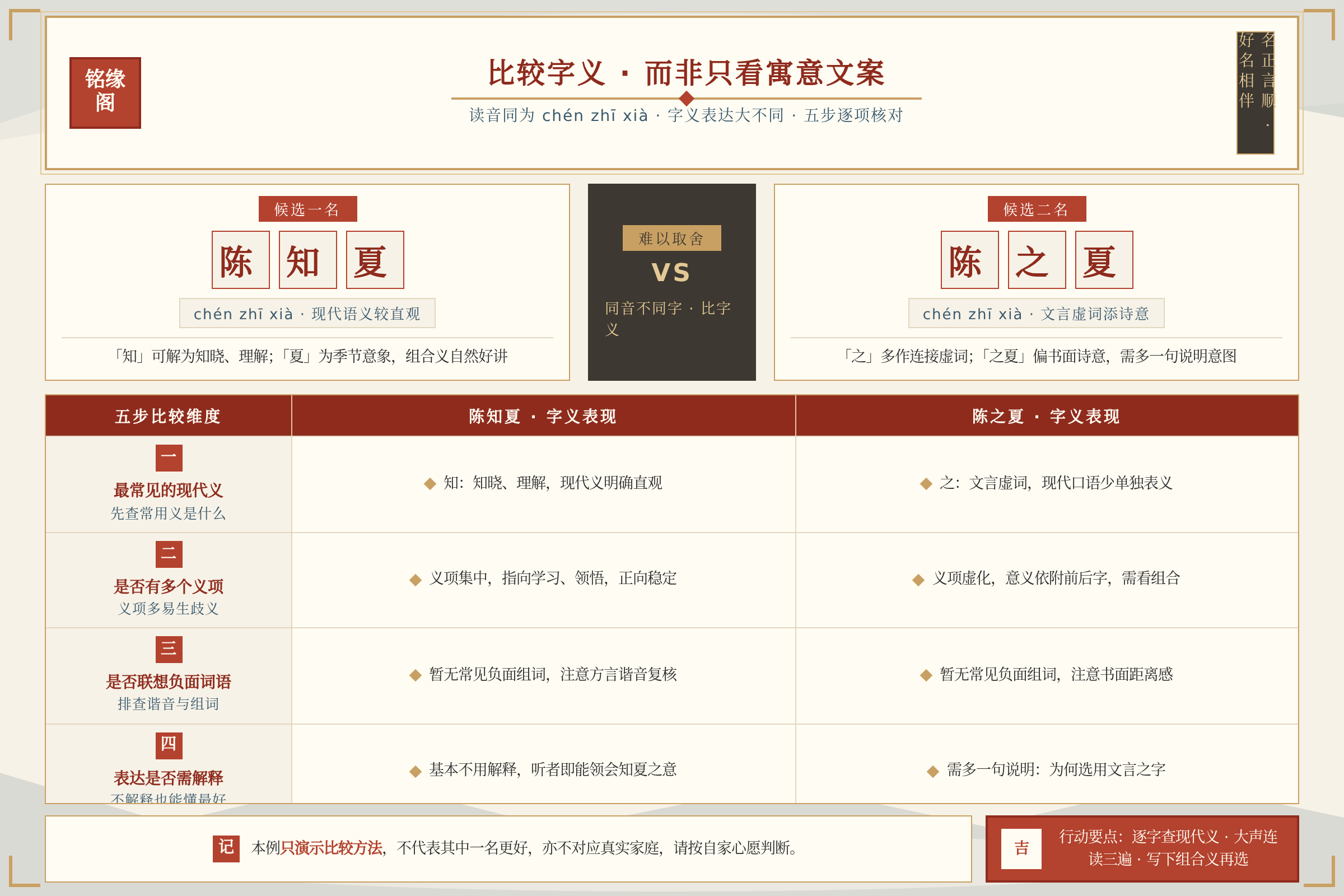Click the 夏 tile in 候选一名 card
Viewport: 1344px width, 896px height.
click(375, 260)
